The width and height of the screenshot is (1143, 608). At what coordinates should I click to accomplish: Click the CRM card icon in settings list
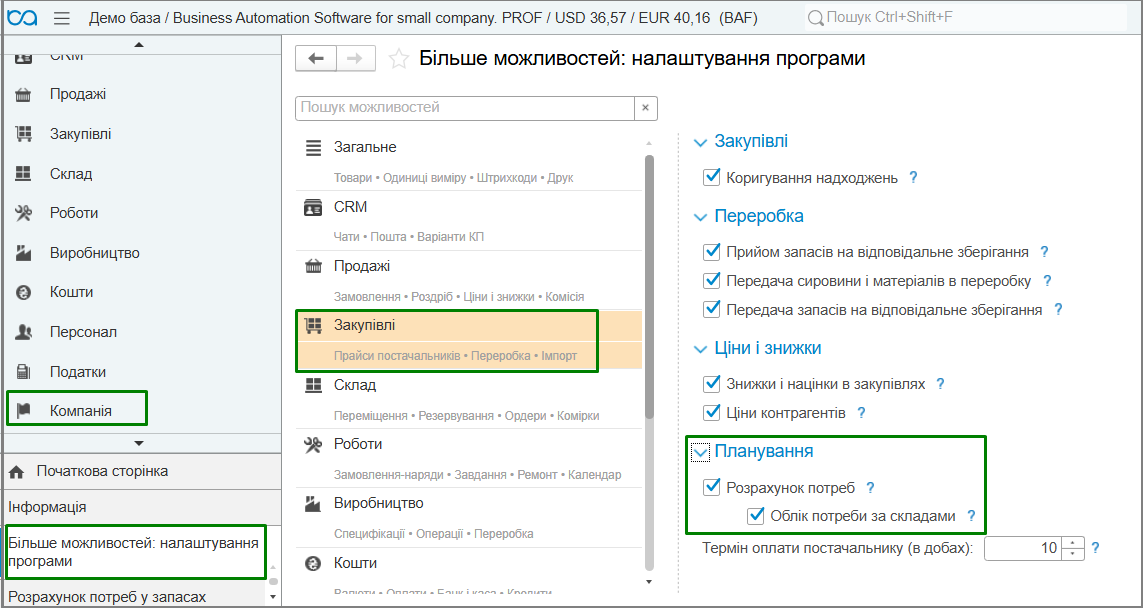pyautogui.click(x=313, y=207)
